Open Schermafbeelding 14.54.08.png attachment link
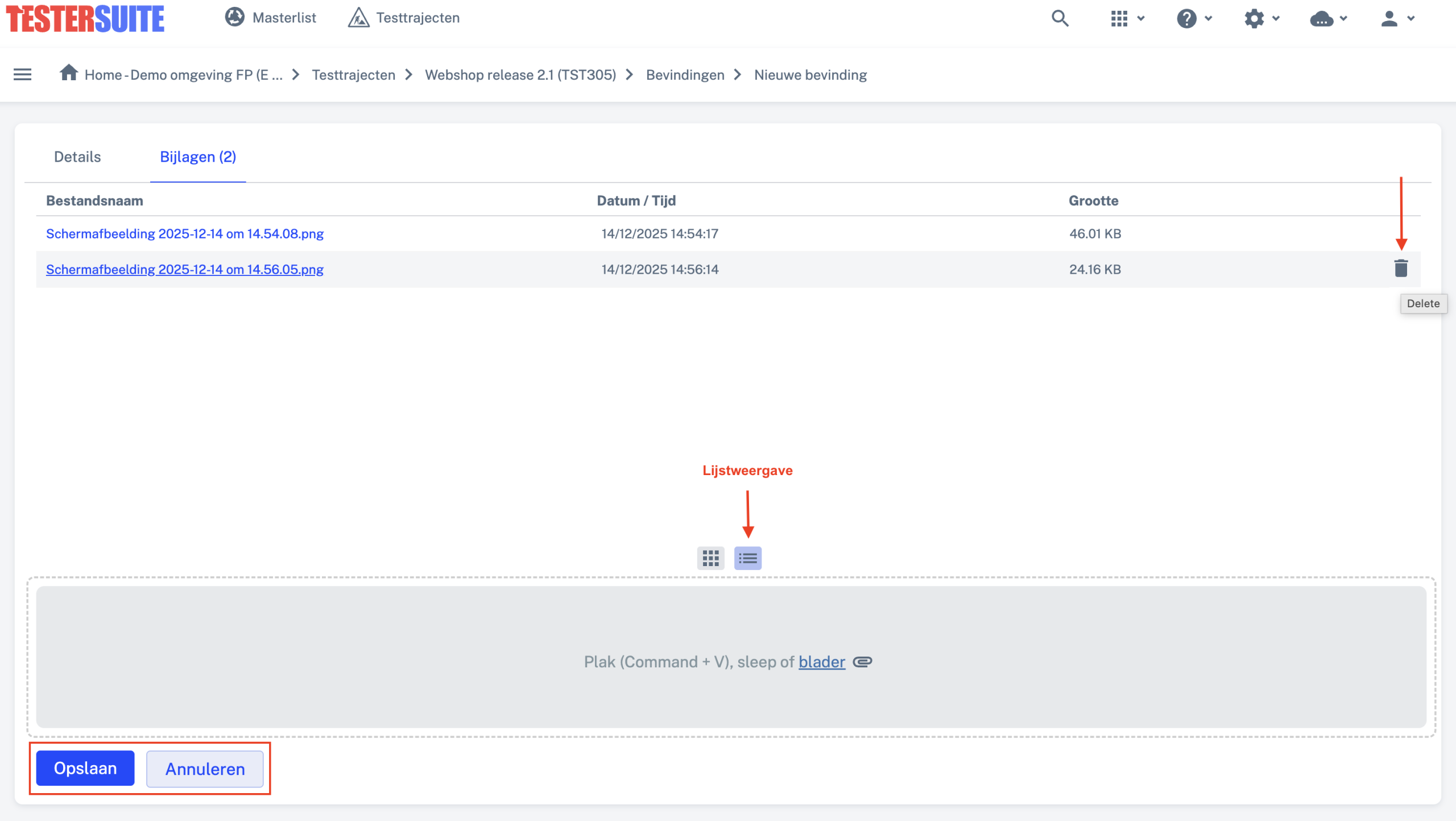The image size is (1456, 821). point(184,234)
